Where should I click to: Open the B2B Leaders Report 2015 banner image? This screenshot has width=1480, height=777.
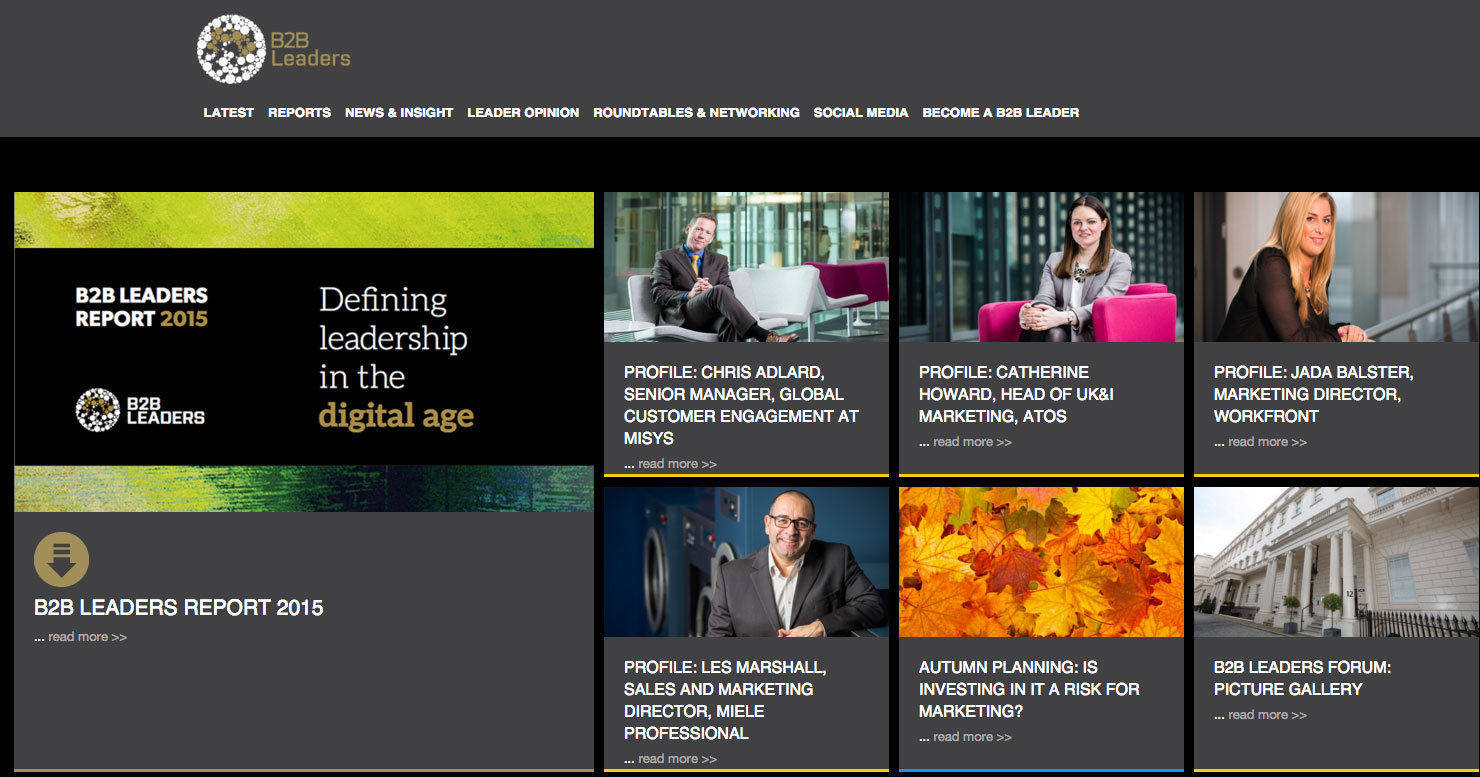tap(304, 352)
